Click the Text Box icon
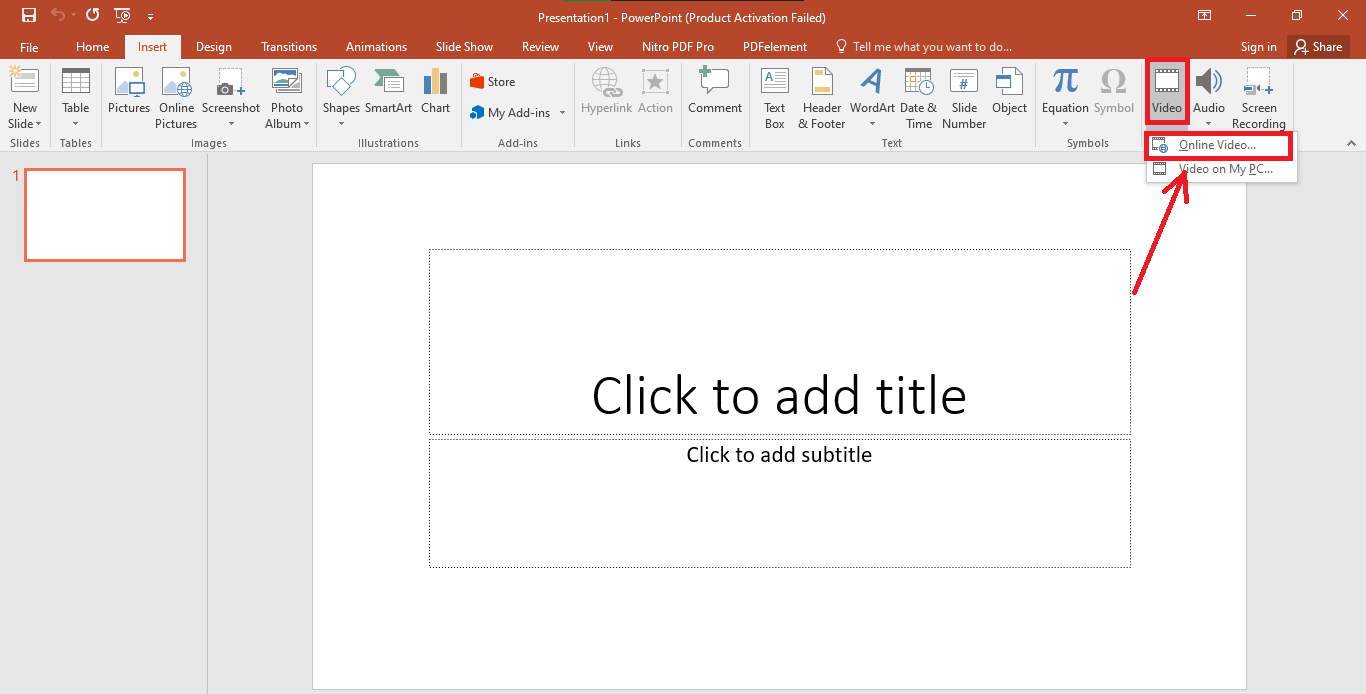 (775, 97)
